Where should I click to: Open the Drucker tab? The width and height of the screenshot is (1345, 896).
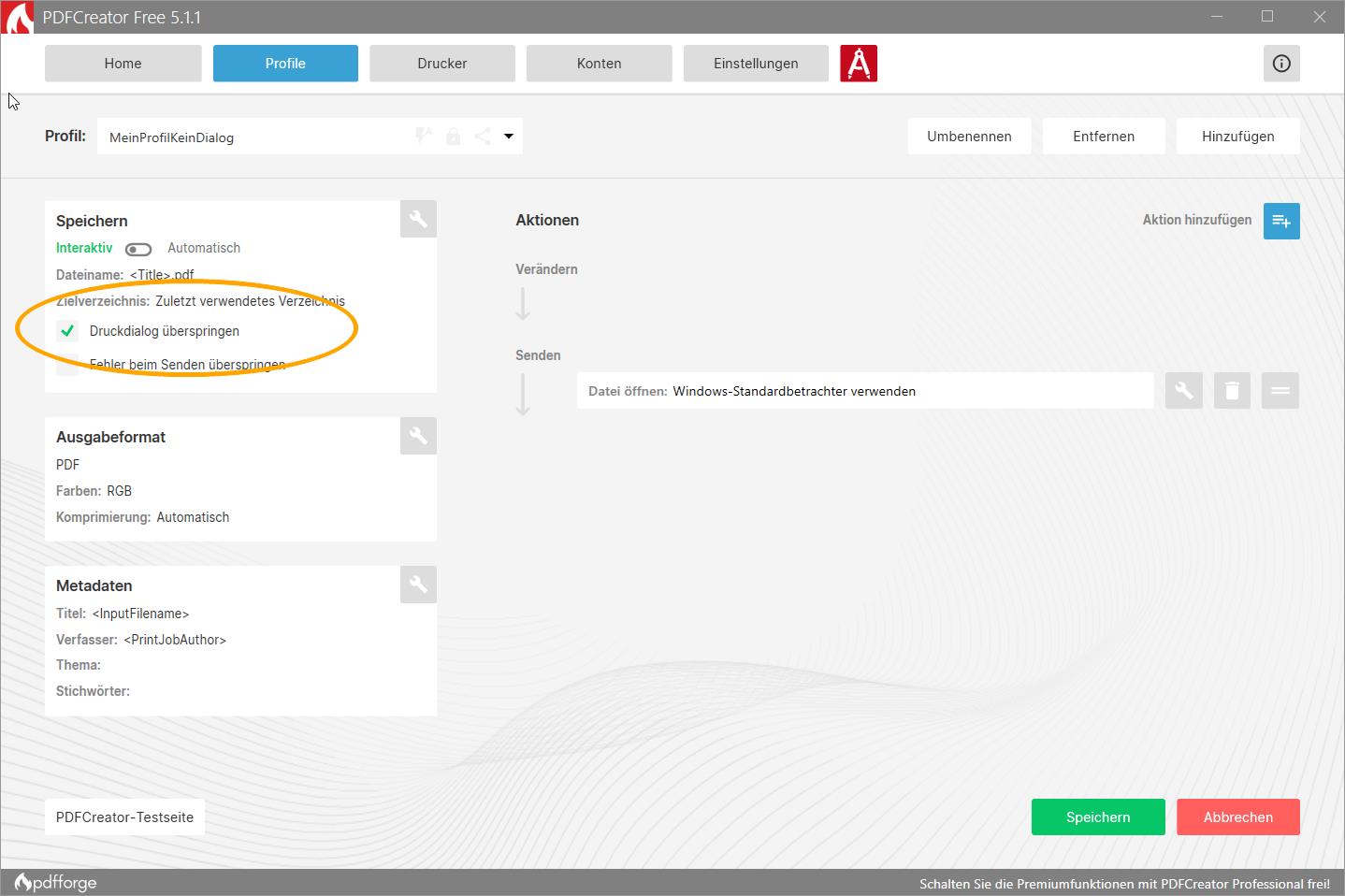tap(442, 64)
